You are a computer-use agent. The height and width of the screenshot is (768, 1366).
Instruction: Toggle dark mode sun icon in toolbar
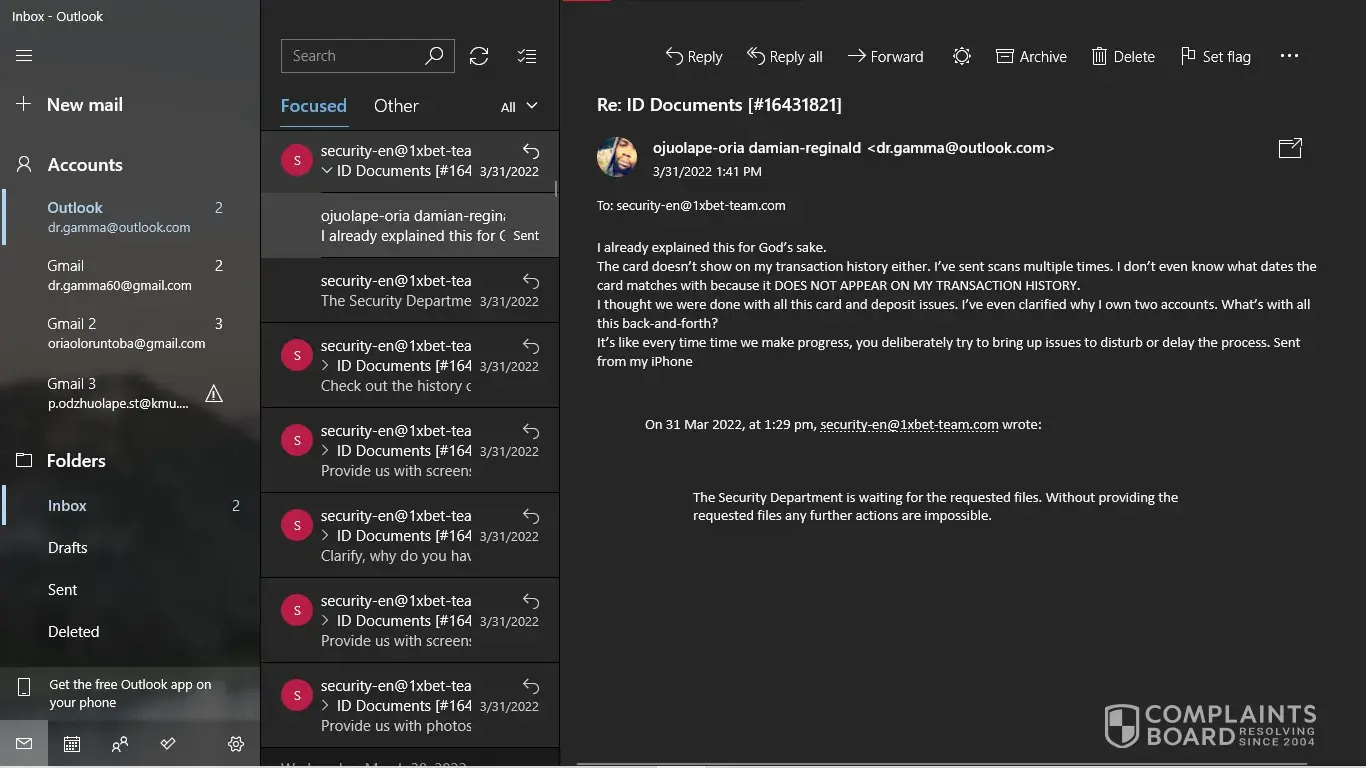pyautogui.click(x=961, y=56)
